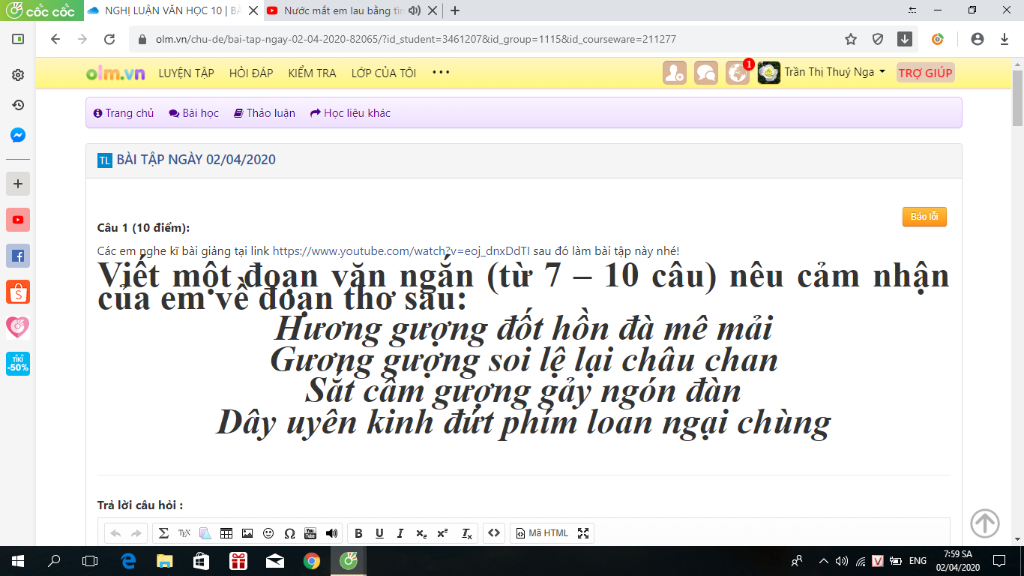Insert audio using the speaker icon
The width and height of the screenshot is (1024, 576).
[331, 534]
